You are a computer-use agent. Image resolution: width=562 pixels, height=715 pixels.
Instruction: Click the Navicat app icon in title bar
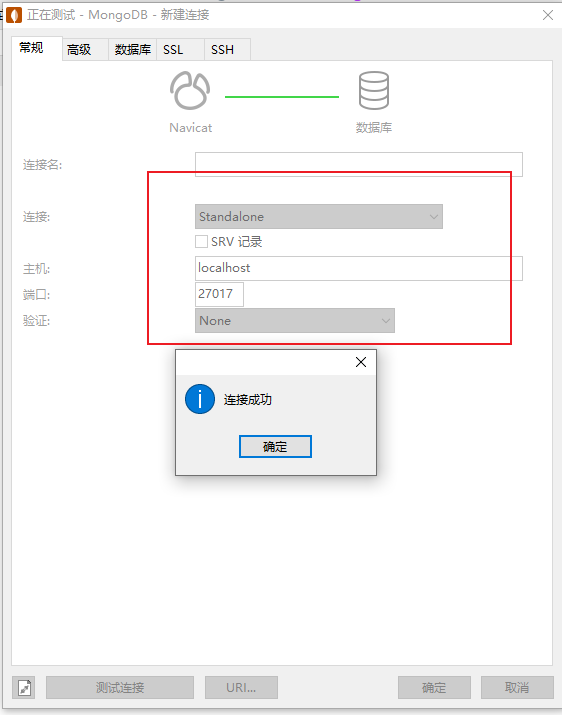point(14,15)
